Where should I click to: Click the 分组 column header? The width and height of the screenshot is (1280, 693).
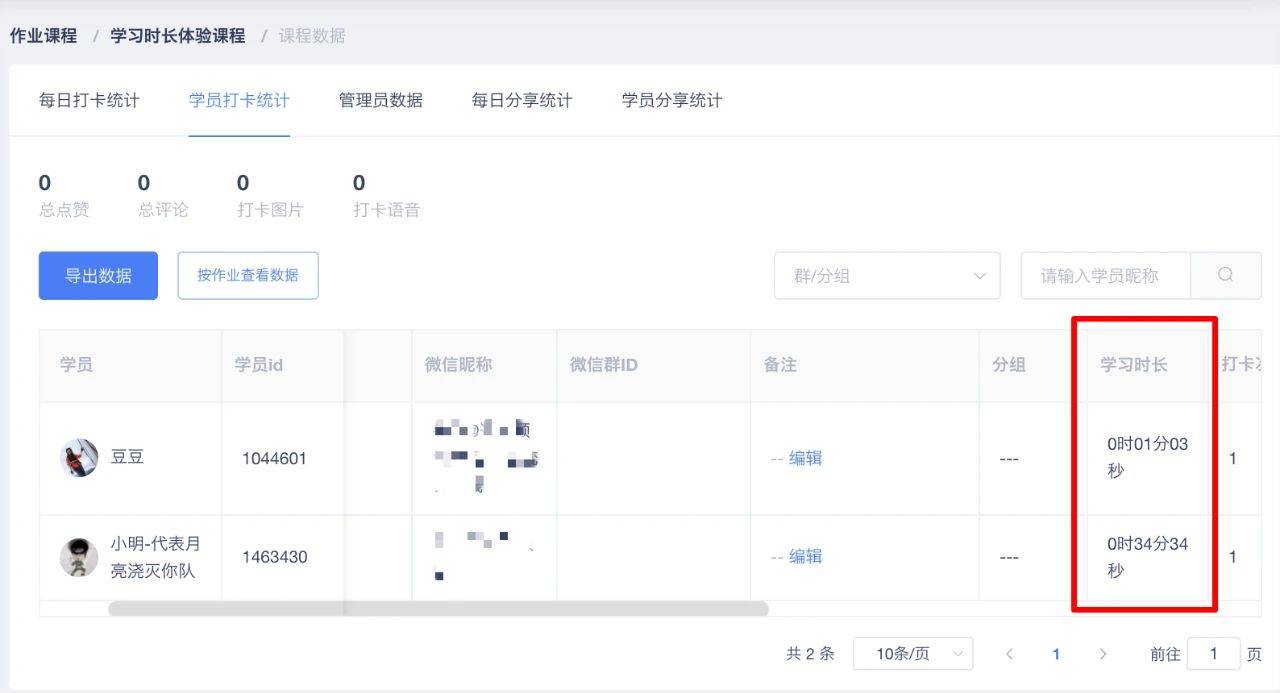[x=1009, y=365]
